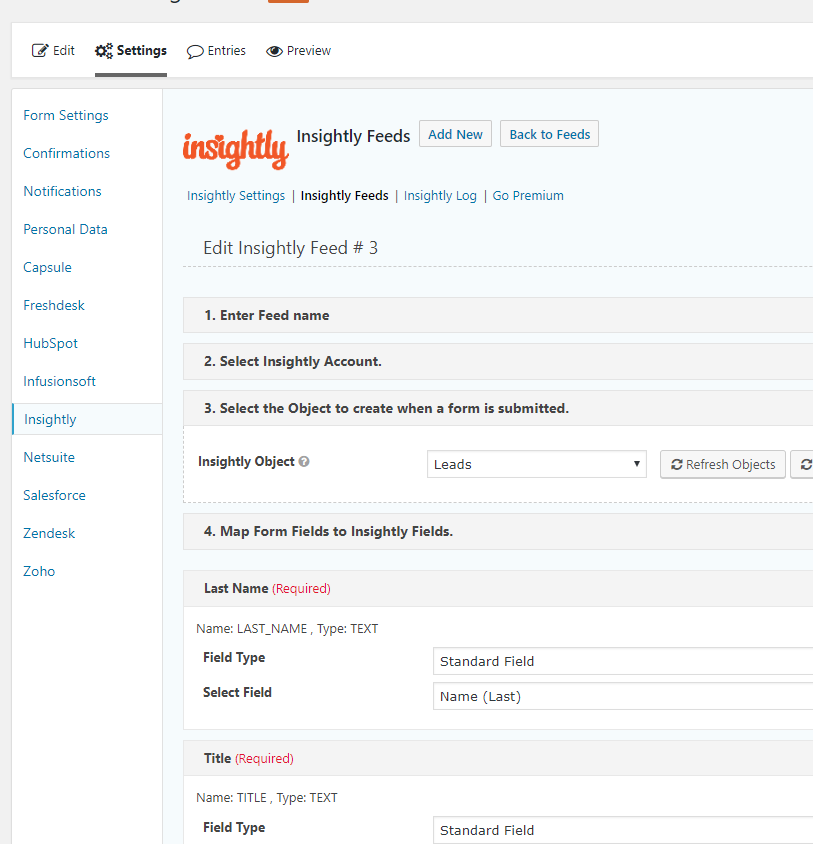Image resolution: width=813 pixels, height=844 pixels.
Task: Select Zendesk in sidebar
Action: coord(49,533)
